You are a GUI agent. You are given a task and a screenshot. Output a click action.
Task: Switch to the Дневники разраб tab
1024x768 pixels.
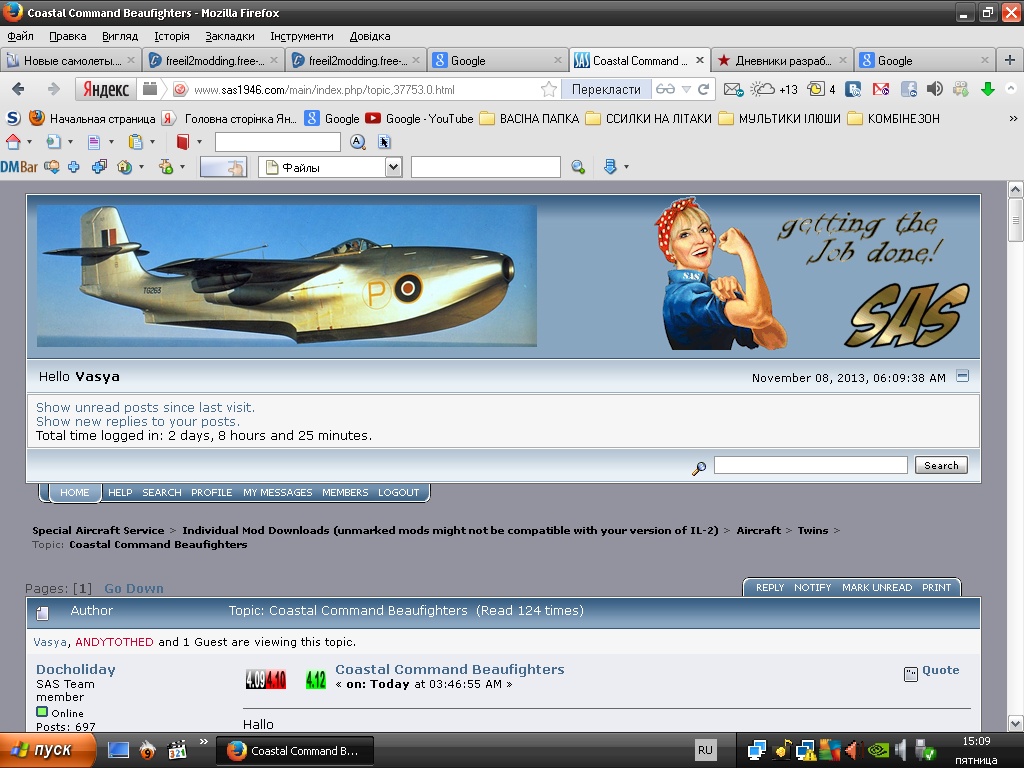coord(782,61)
